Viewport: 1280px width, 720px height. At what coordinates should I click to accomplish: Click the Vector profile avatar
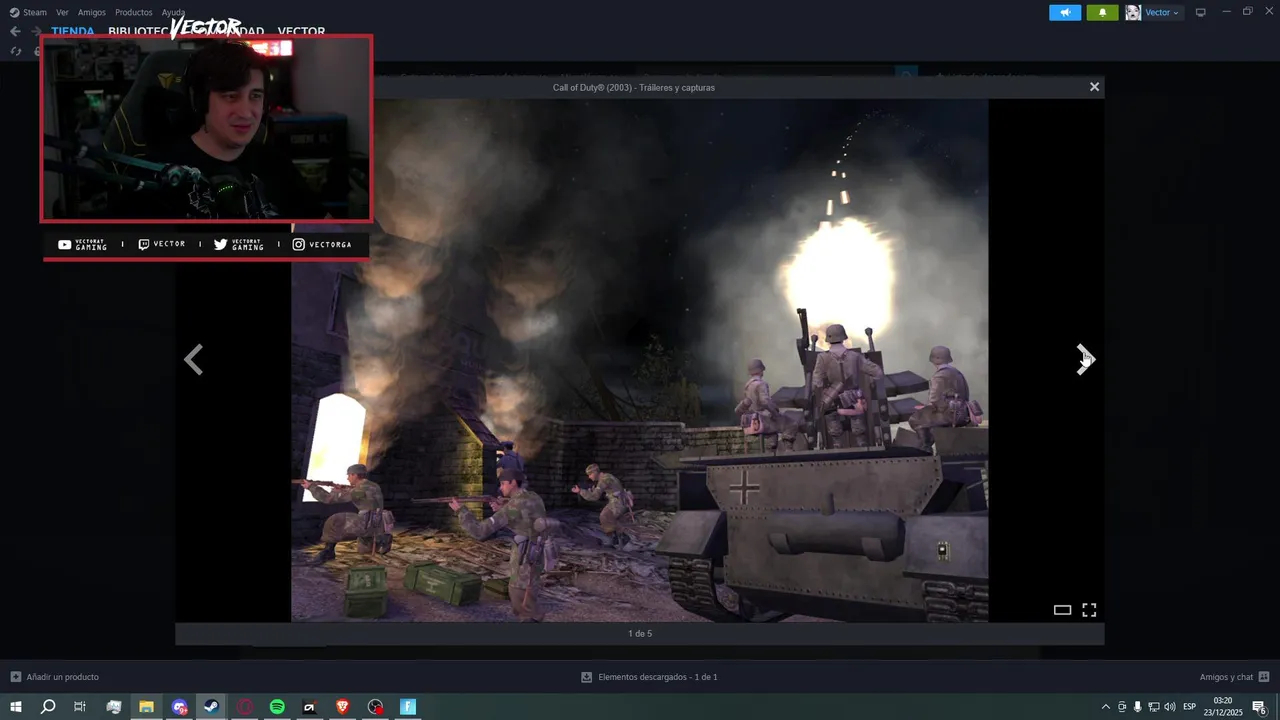pyautogui.click(x=1133, y=12)
